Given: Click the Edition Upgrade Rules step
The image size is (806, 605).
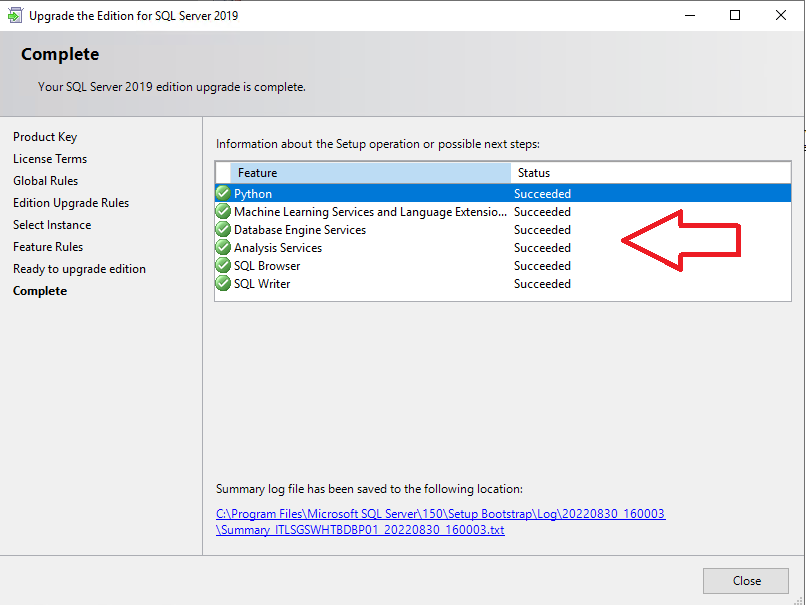Looking at the screenshot, I should [x=71, y=203].
